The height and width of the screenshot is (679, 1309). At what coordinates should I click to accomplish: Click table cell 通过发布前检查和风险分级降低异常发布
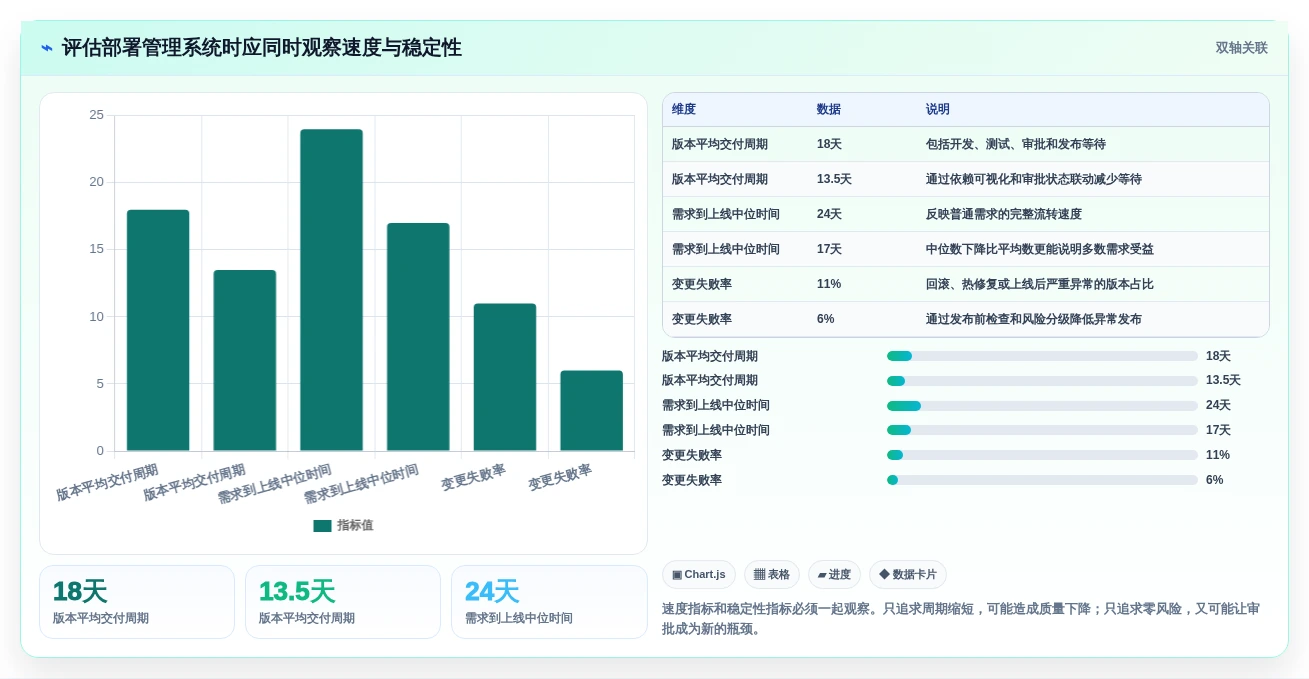[x=1034, y=319]
